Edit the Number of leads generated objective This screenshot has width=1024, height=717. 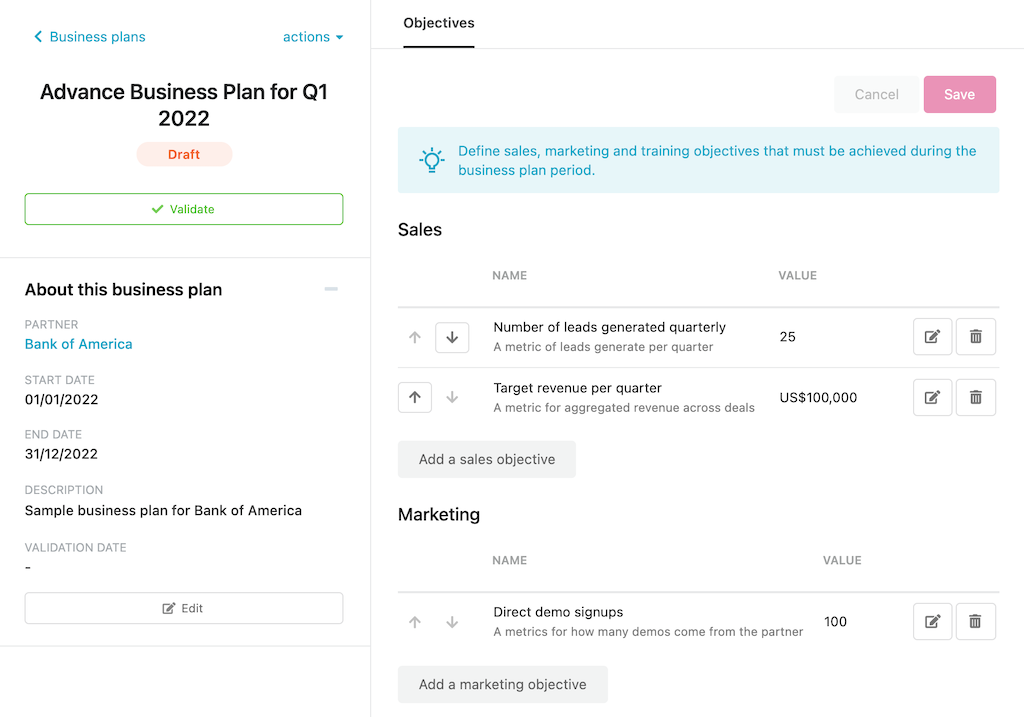coord(932,337)
